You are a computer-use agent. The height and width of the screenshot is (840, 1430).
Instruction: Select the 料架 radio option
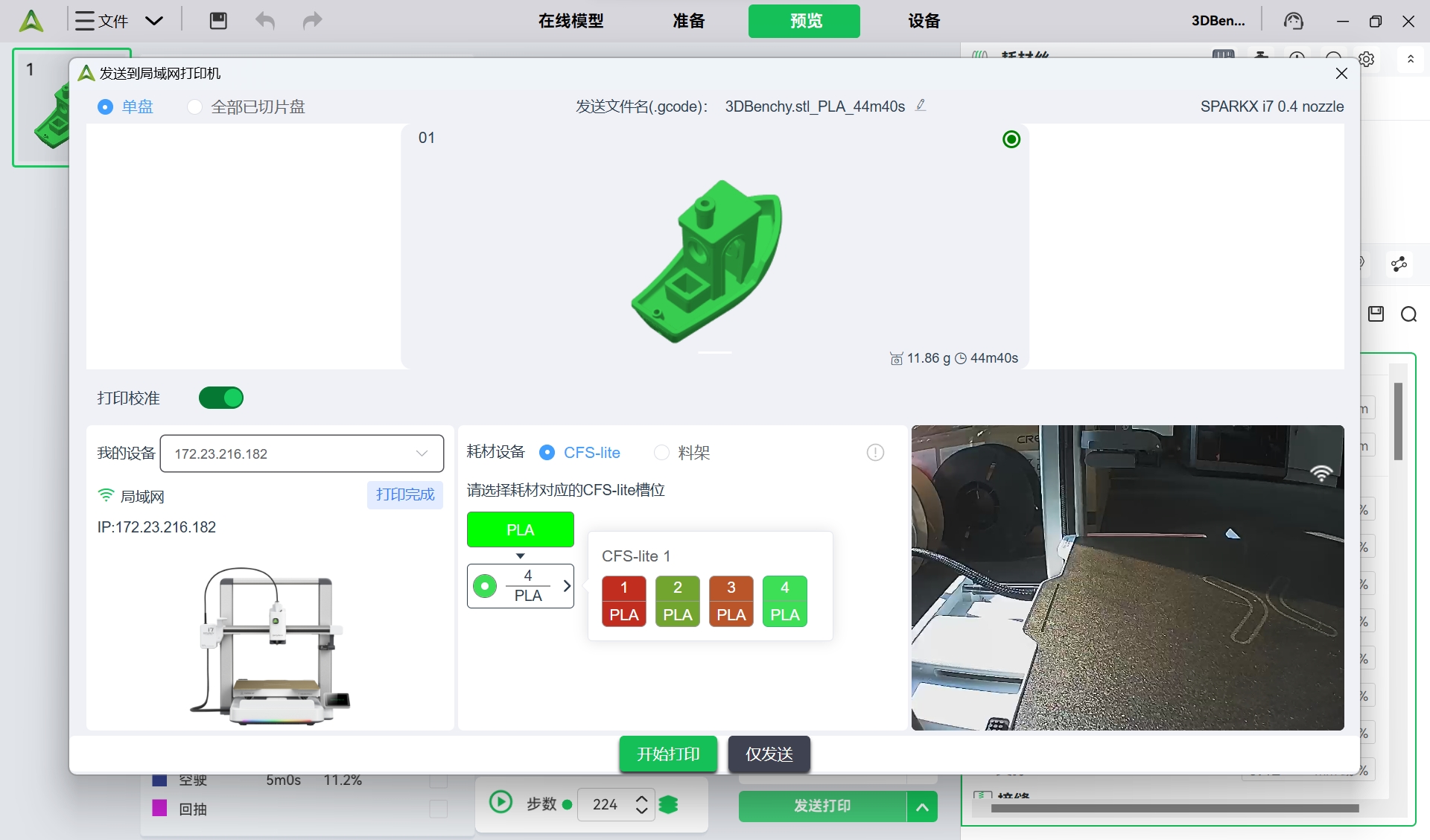[661, 453]
